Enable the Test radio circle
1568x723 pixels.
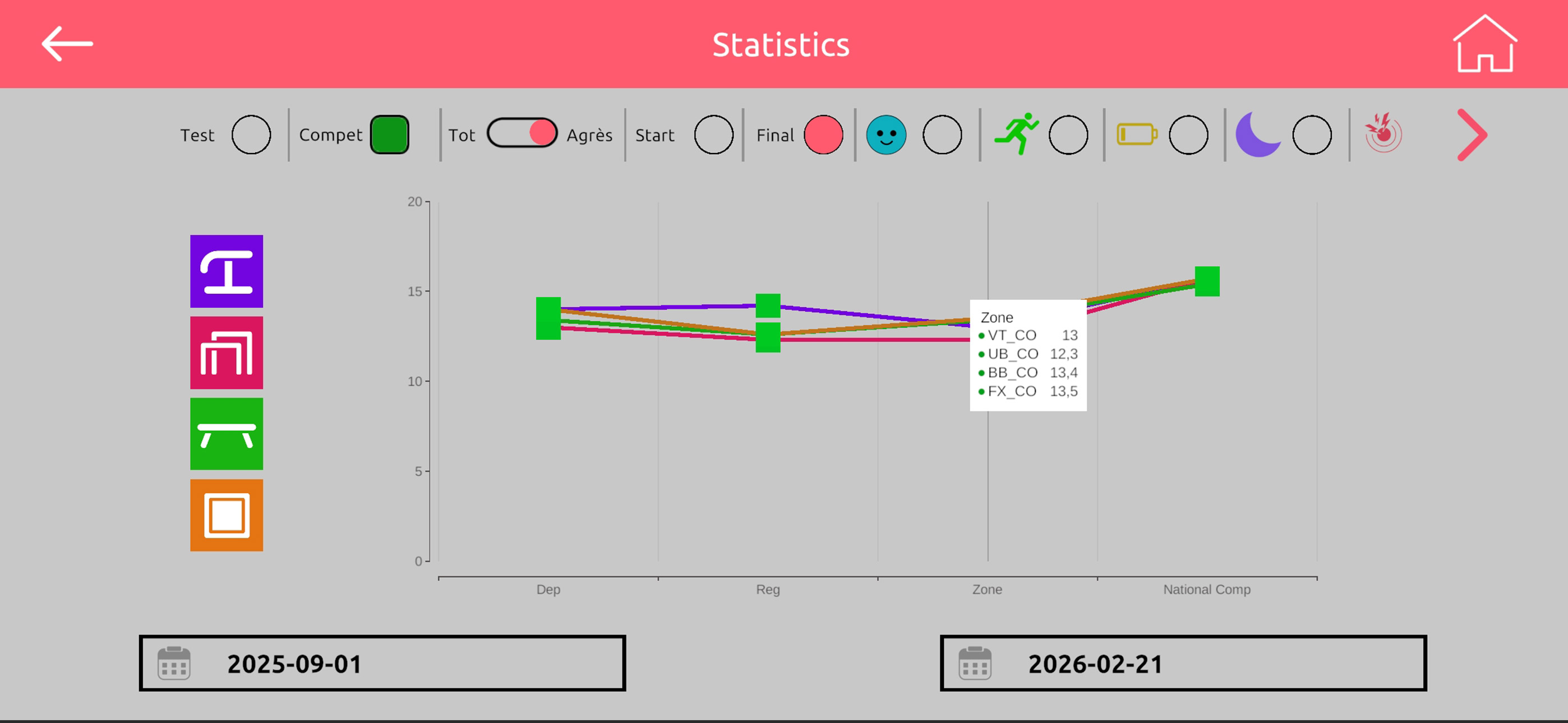coord(251,135)
